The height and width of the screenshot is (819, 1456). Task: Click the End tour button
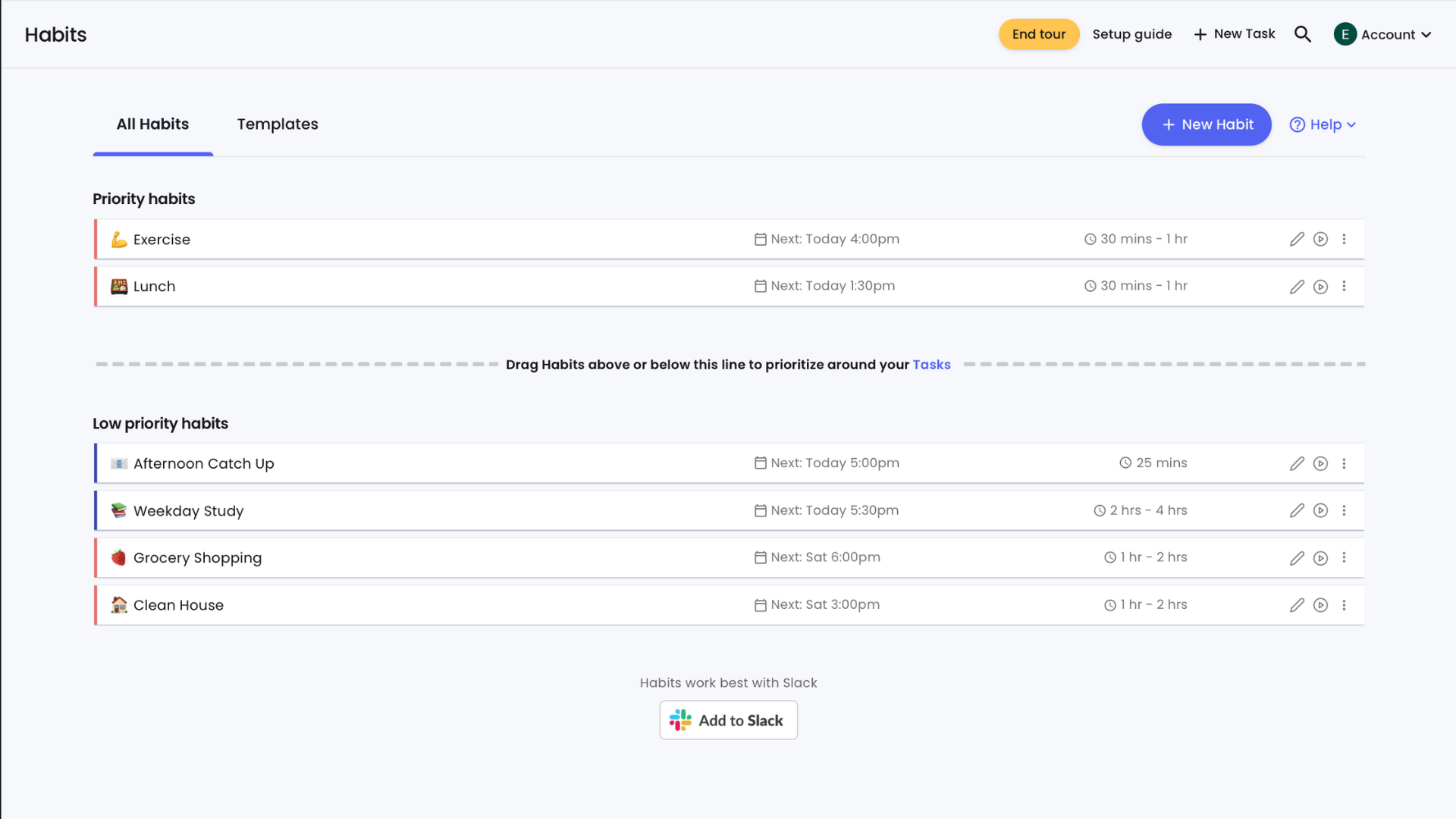pyautogui.click(x=1039, y=34)
